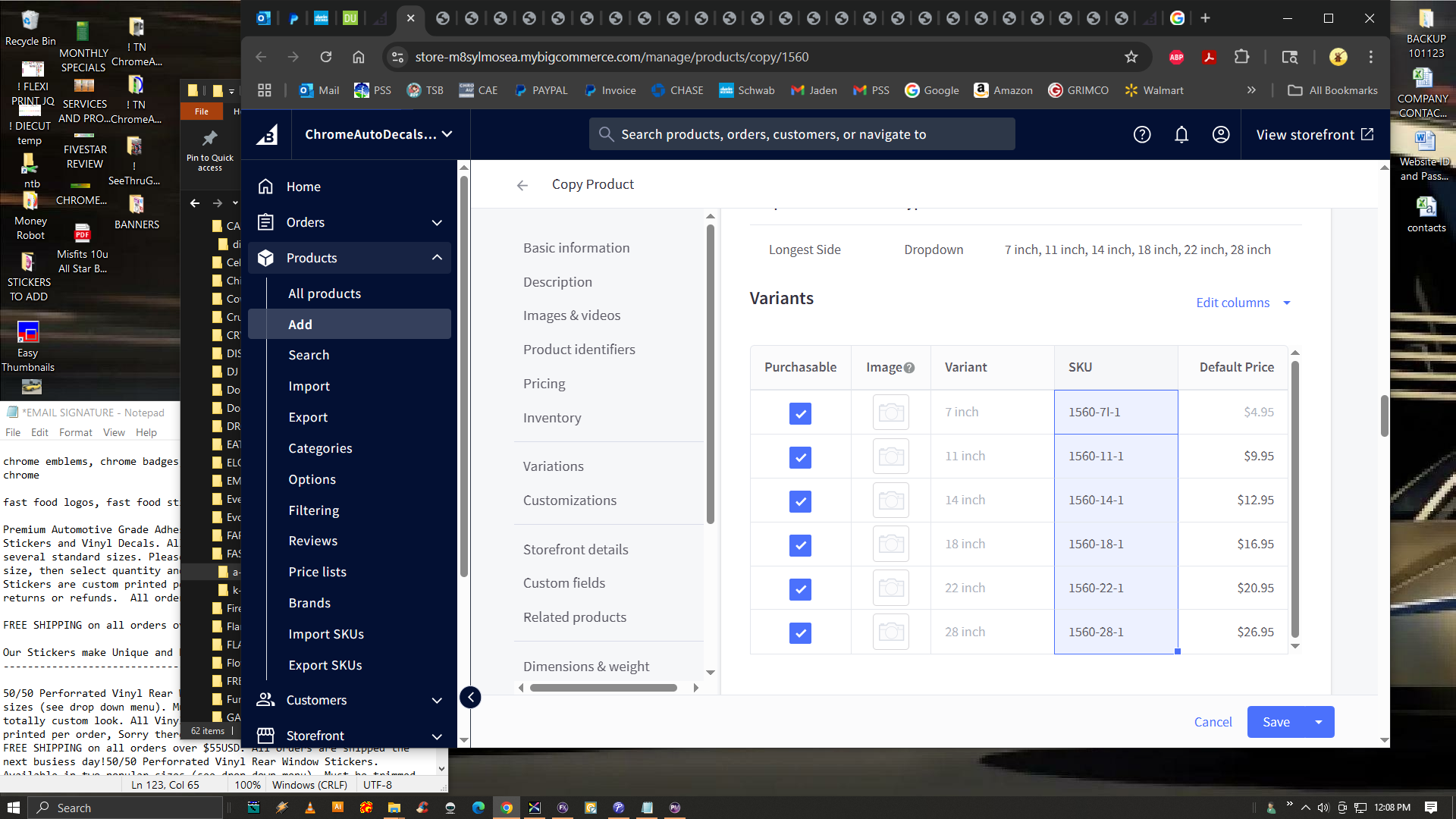This screenshot has width=1456, height=819.
Task: Open Categories in the Products menu
Action: coord(320,448)
